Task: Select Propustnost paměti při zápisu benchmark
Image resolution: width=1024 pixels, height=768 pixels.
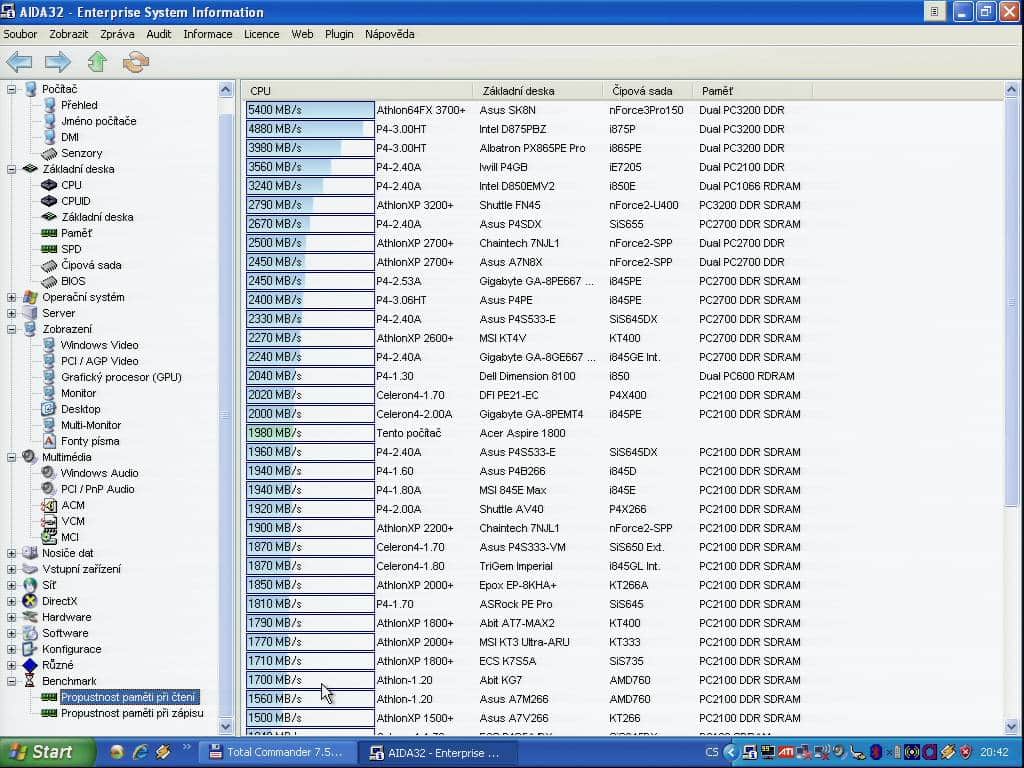Action: pyautogui.click(x=132, y=713)
